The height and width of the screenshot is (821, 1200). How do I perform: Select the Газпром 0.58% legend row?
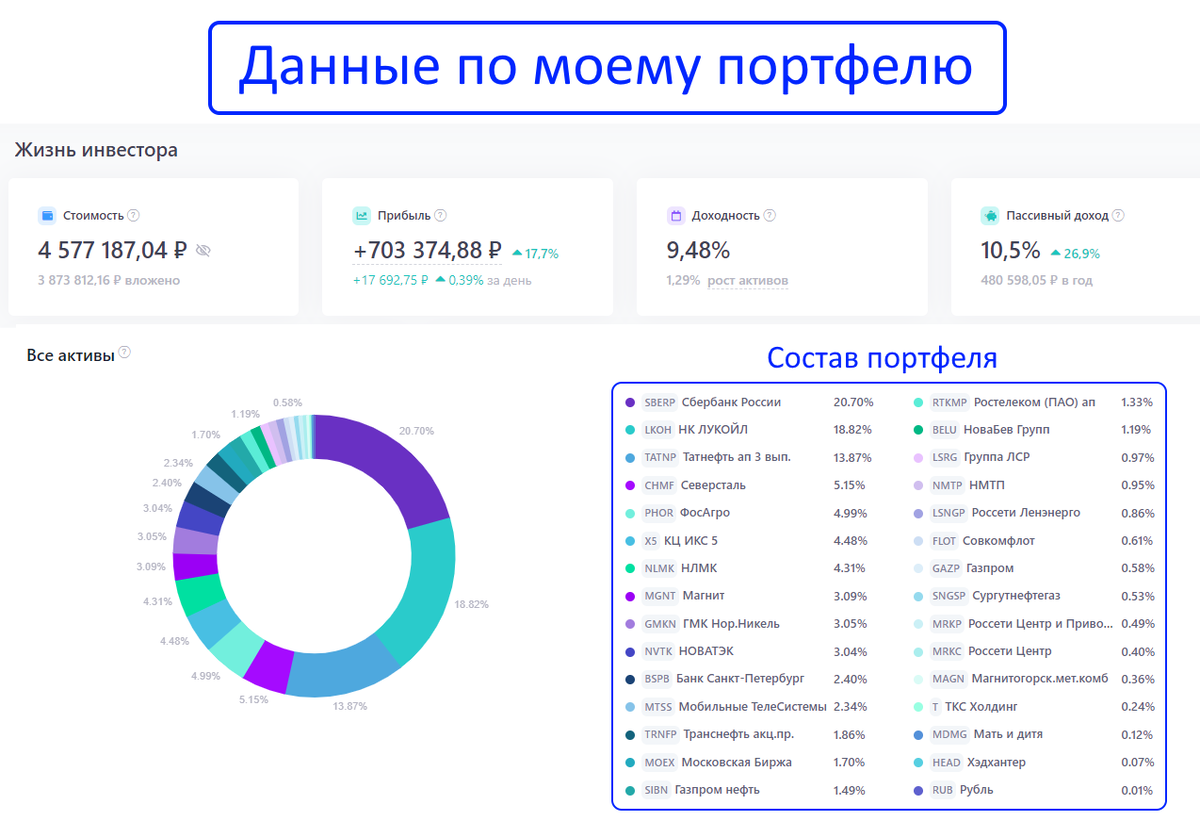pos(1034,568)
